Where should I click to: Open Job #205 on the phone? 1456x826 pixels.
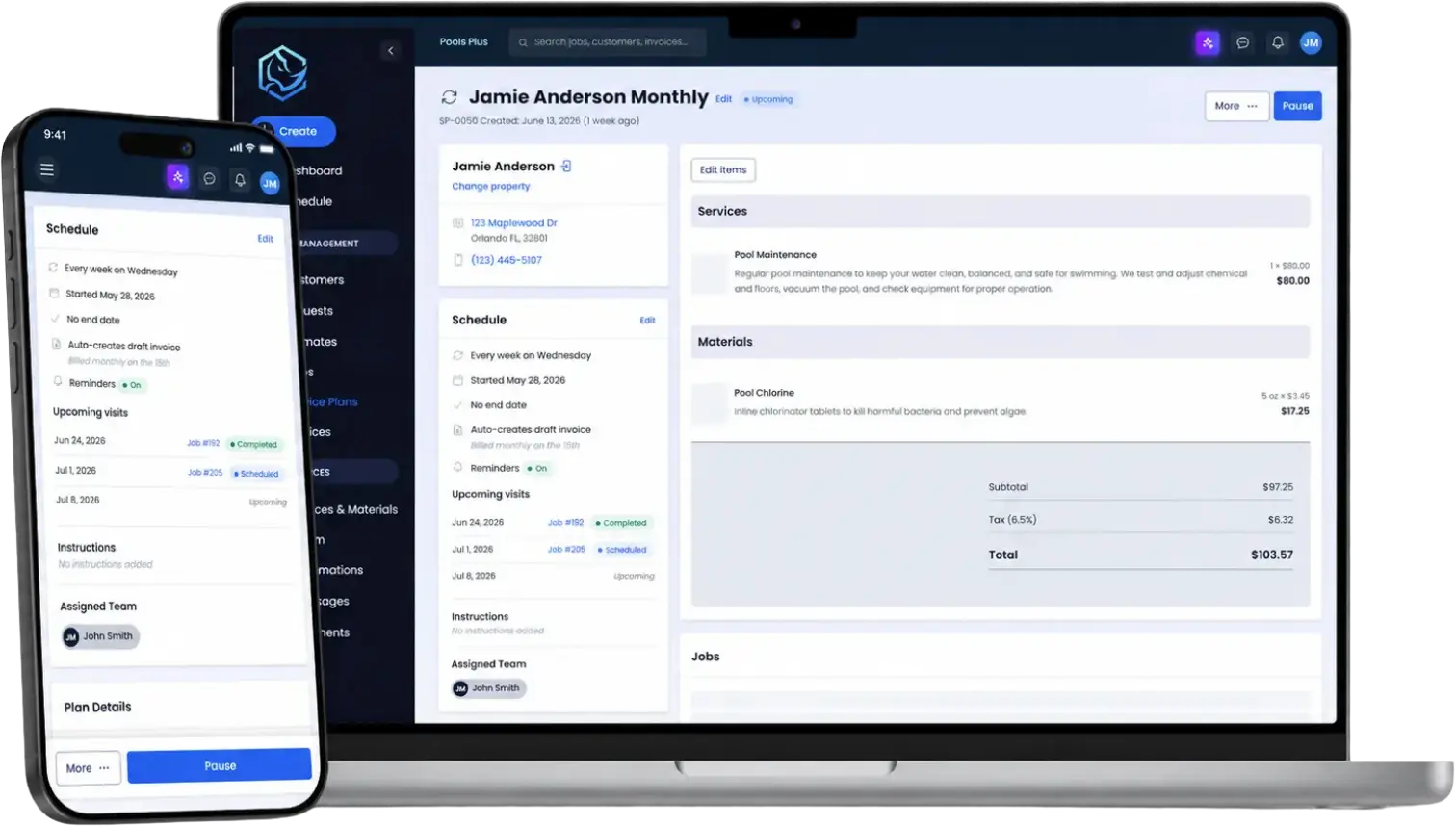(x=205, y=473)
